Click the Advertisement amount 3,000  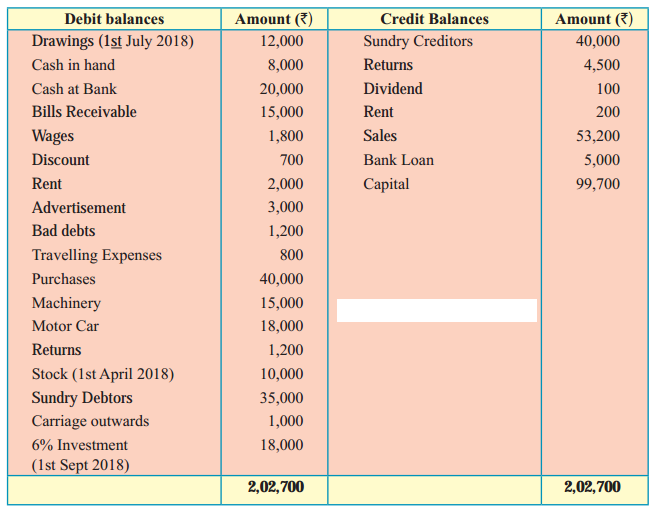286,207
